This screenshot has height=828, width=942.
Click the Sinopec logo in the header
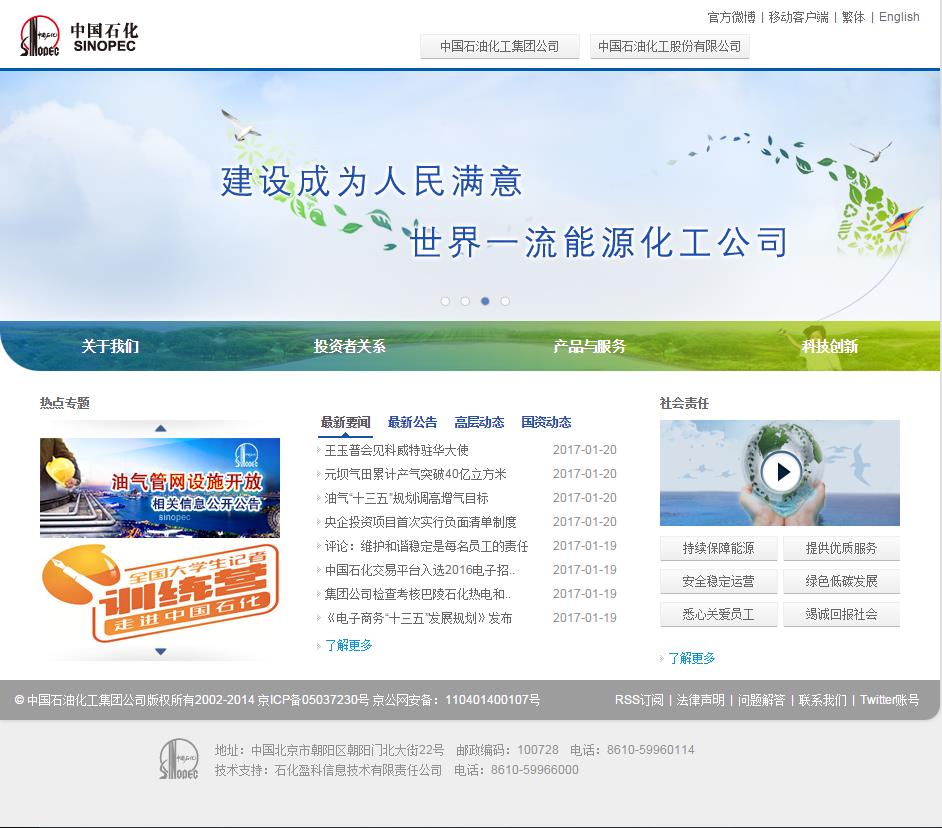79,36
